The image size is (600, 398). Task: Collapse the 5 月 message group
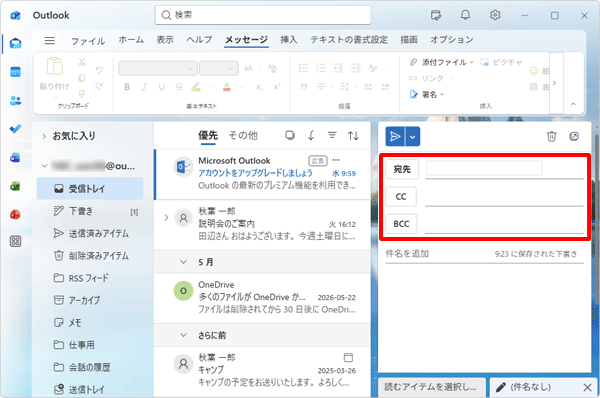click(184, 262)
